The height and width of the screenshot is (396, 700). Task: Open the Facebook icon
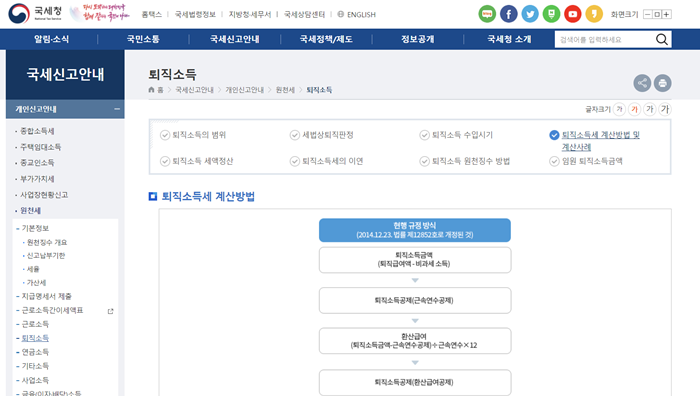[508, 14]
